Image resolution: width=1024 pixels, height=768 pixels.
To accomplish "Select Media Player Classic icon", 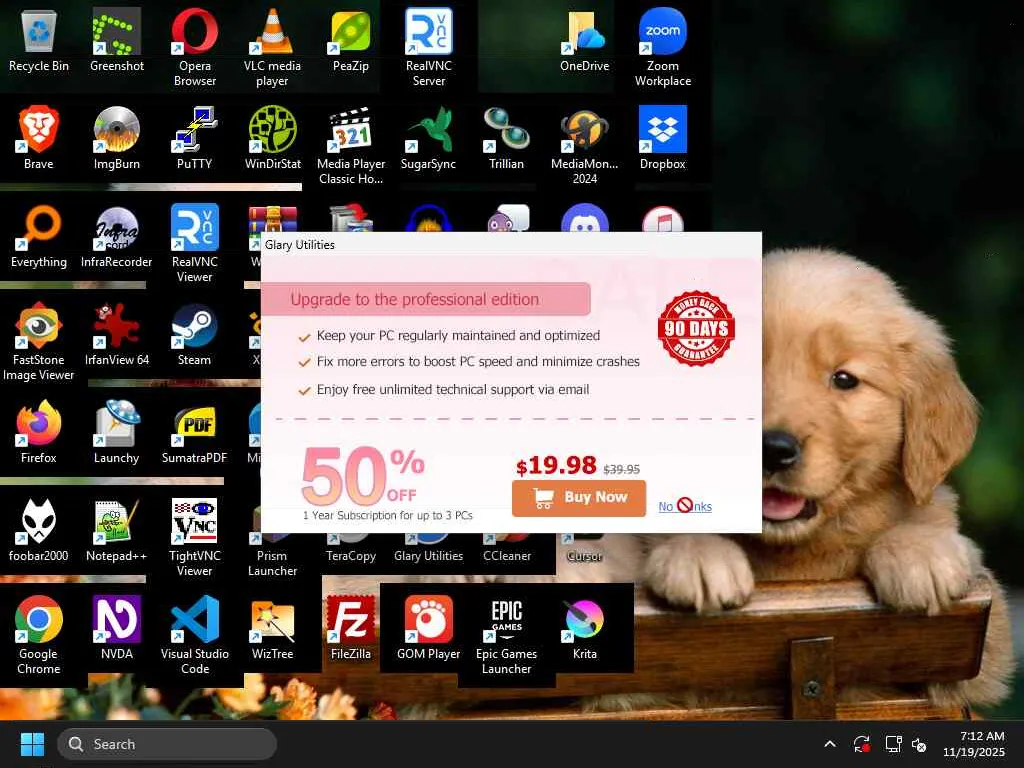I will pos(351,144).
